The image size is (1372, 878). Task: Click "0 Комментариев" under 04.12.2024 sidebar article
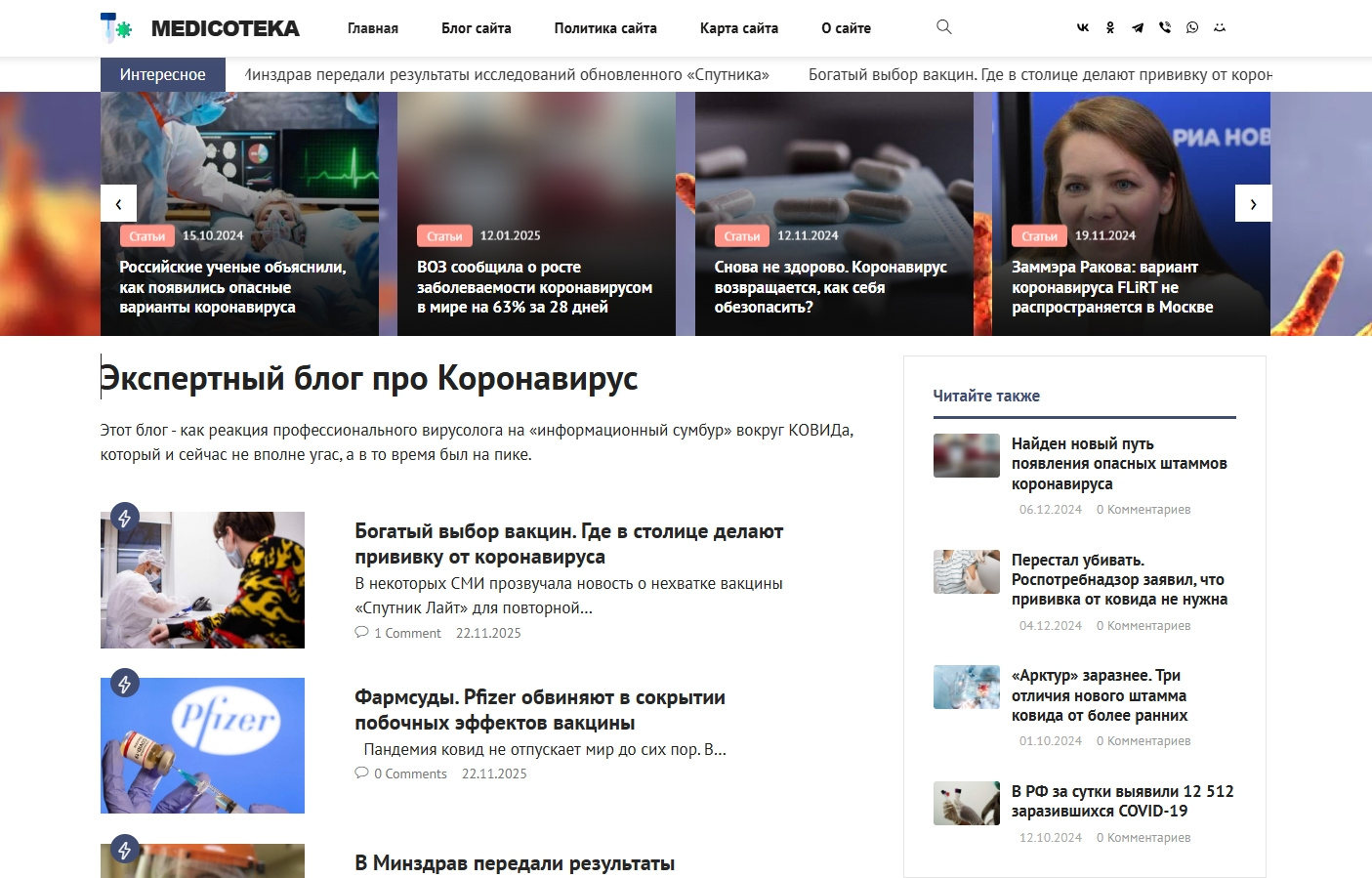1143,626
